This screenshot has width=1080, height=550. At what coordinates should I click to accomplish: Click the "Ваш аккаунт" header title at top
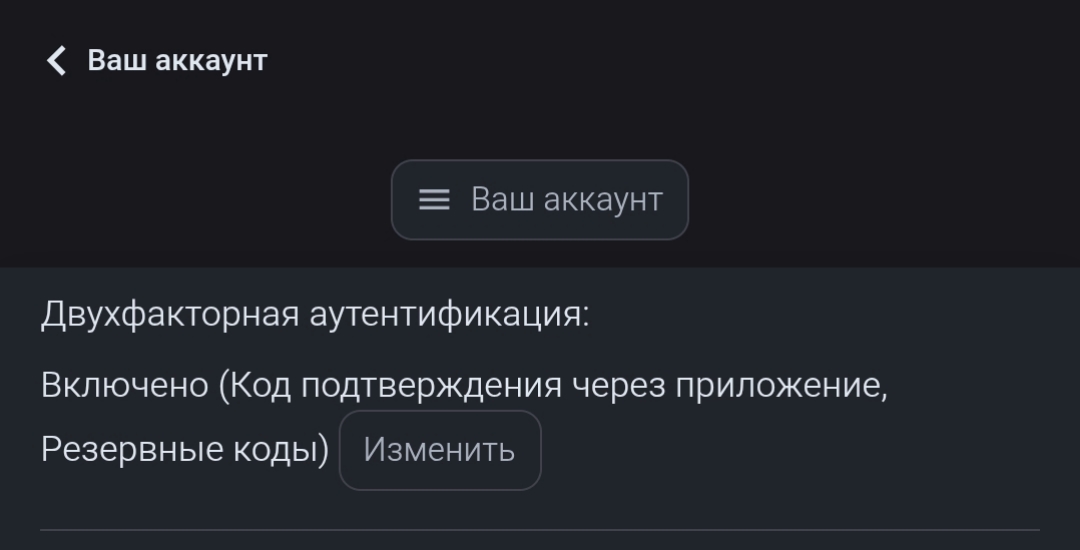tap(177, 61)
